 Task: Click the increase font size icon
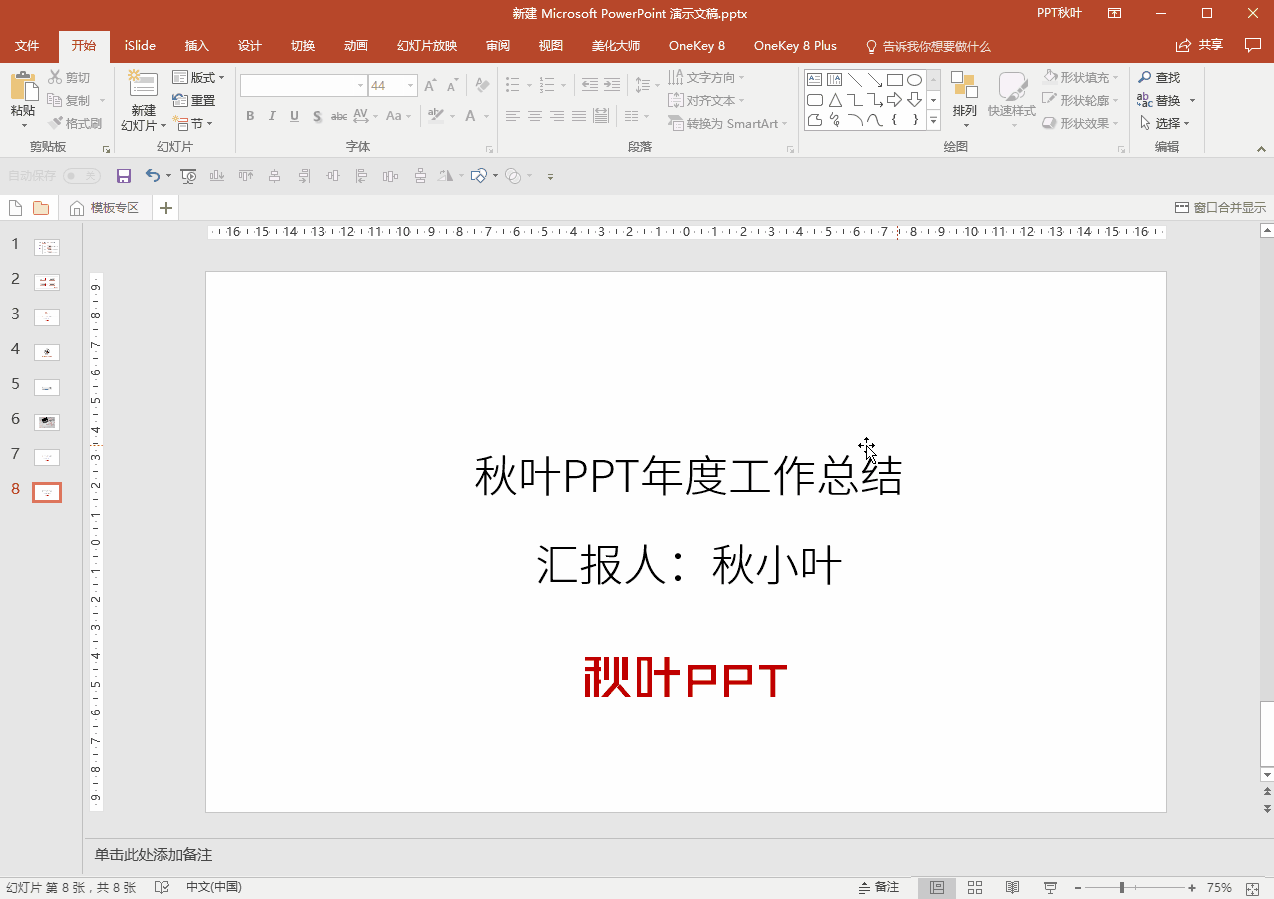[x=430, y=86]
